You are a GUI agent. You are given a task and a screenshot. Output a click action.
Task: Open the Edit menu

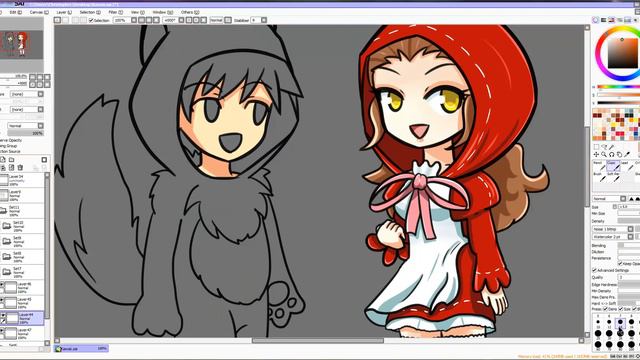point(16,12)
